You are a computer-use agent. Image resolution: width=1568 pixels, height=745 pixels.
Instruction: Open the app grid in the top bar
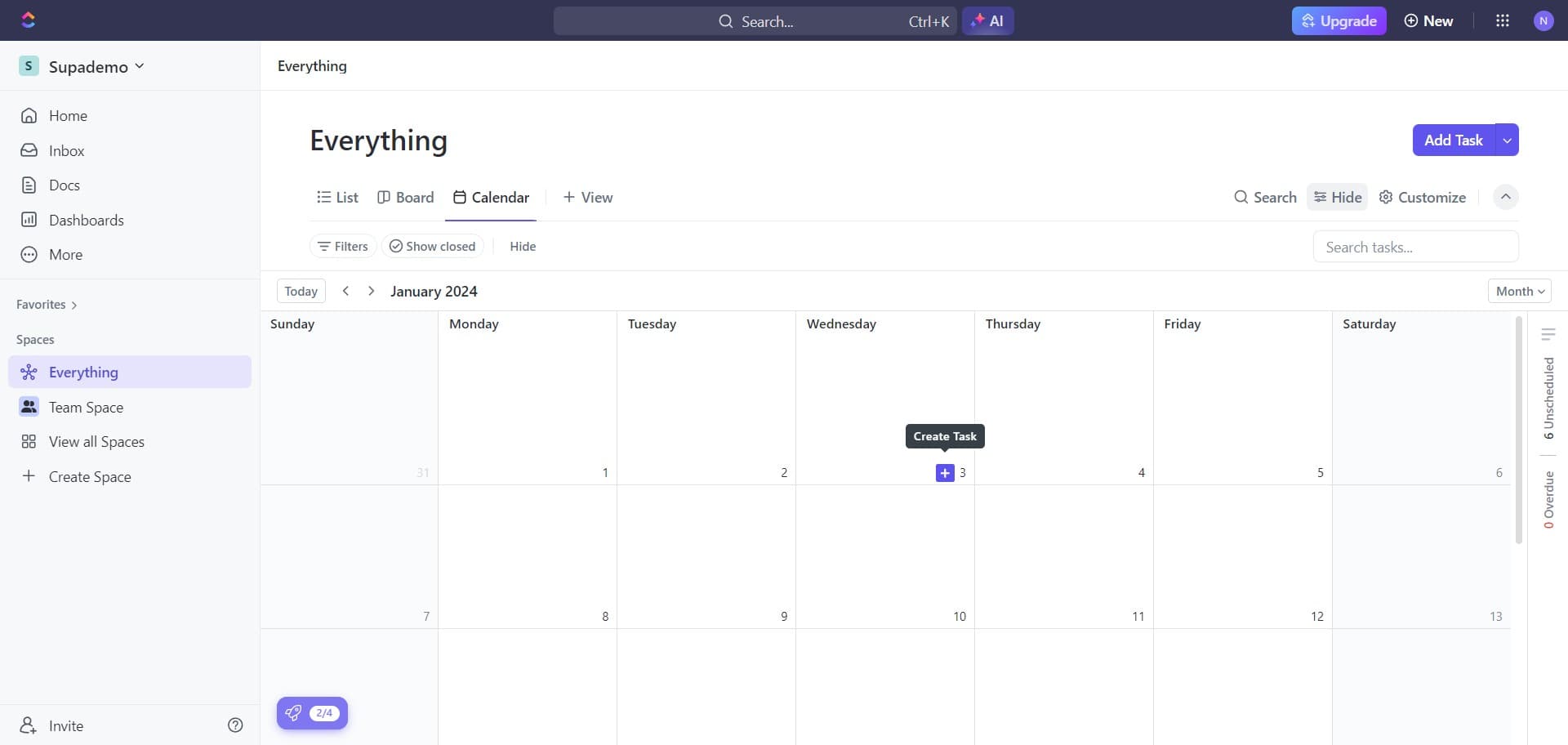1503,20
